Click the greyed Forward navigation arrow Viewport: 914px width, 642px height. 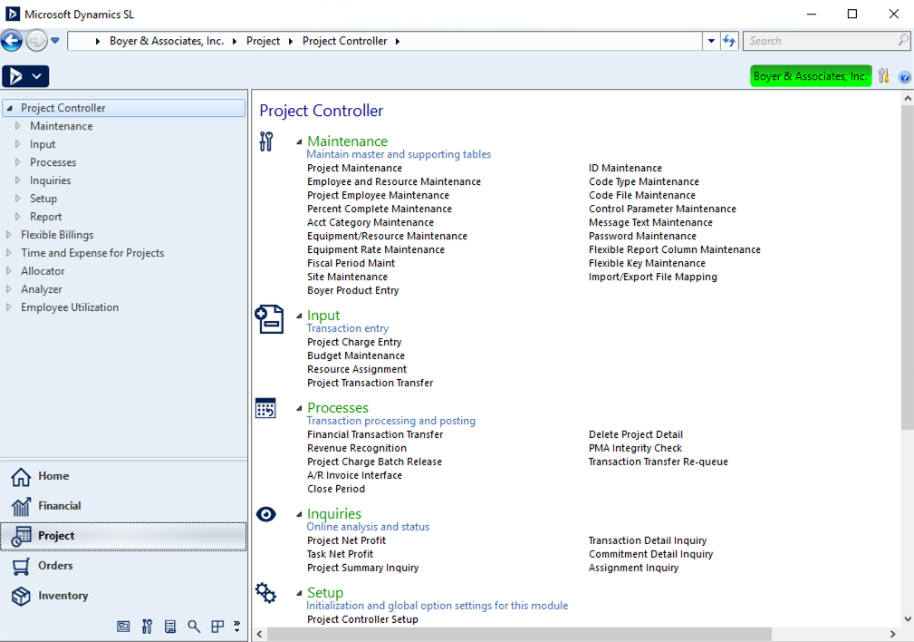click(36, 41)
